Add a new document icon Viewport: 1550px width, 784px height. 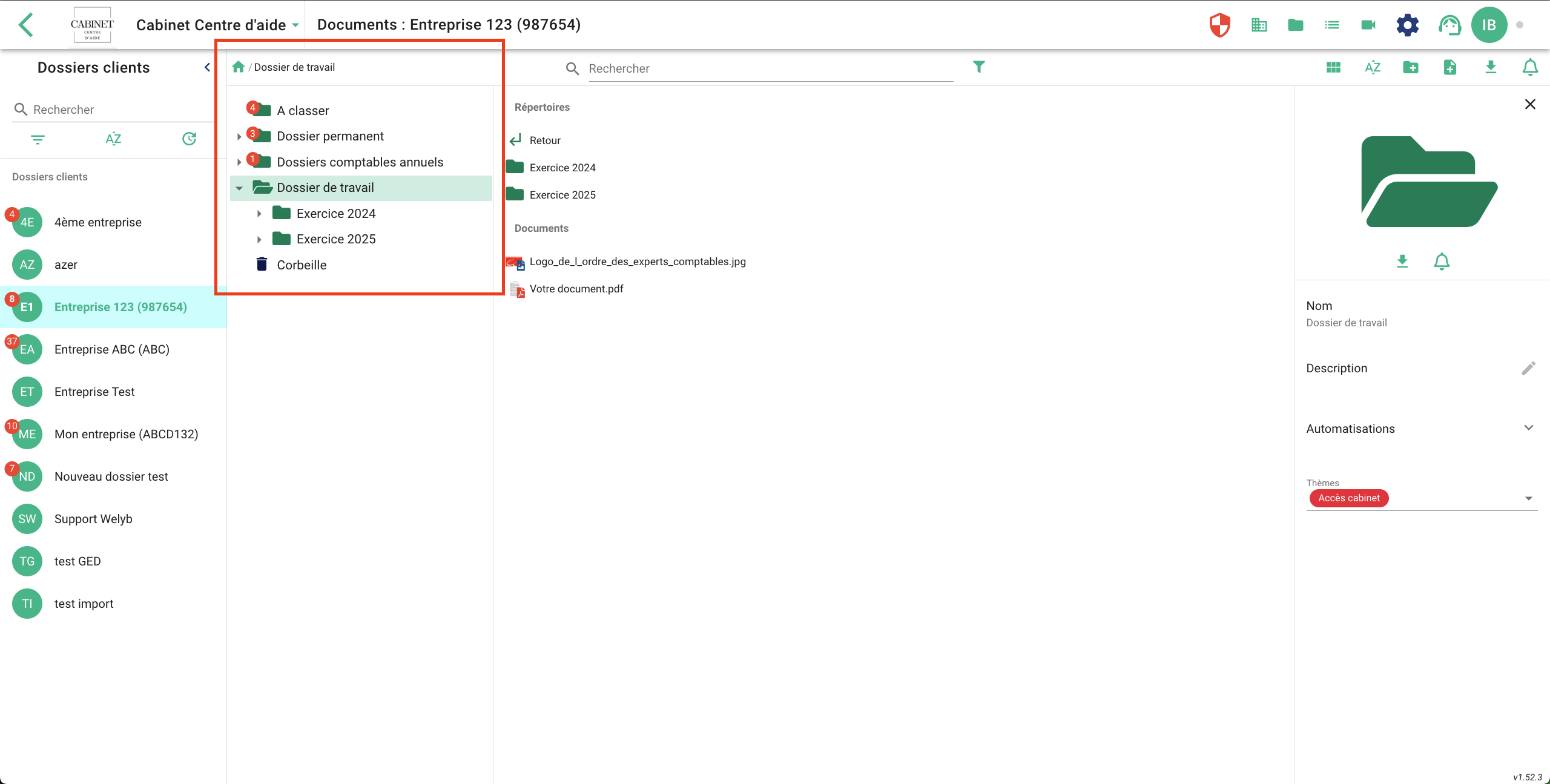1449,67
